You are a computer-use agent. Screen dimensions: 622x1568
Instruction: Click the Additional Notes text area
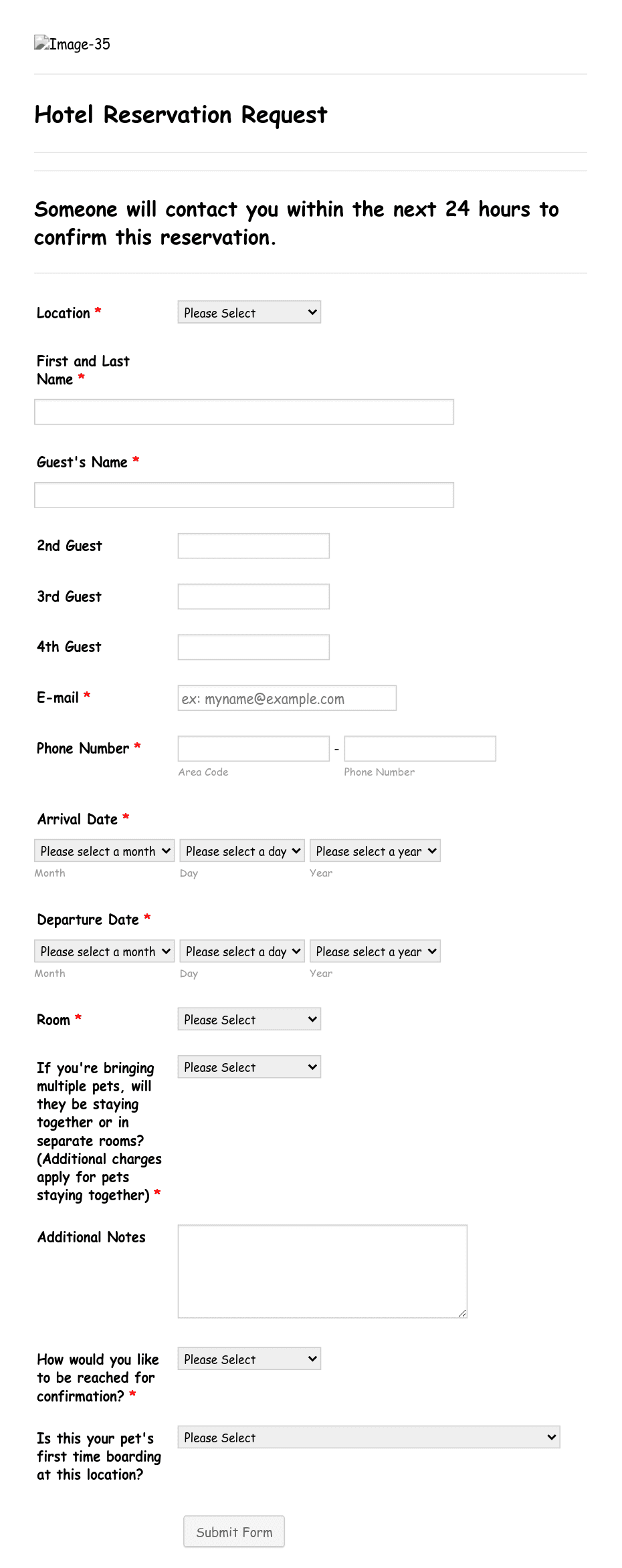(322, 1269)
